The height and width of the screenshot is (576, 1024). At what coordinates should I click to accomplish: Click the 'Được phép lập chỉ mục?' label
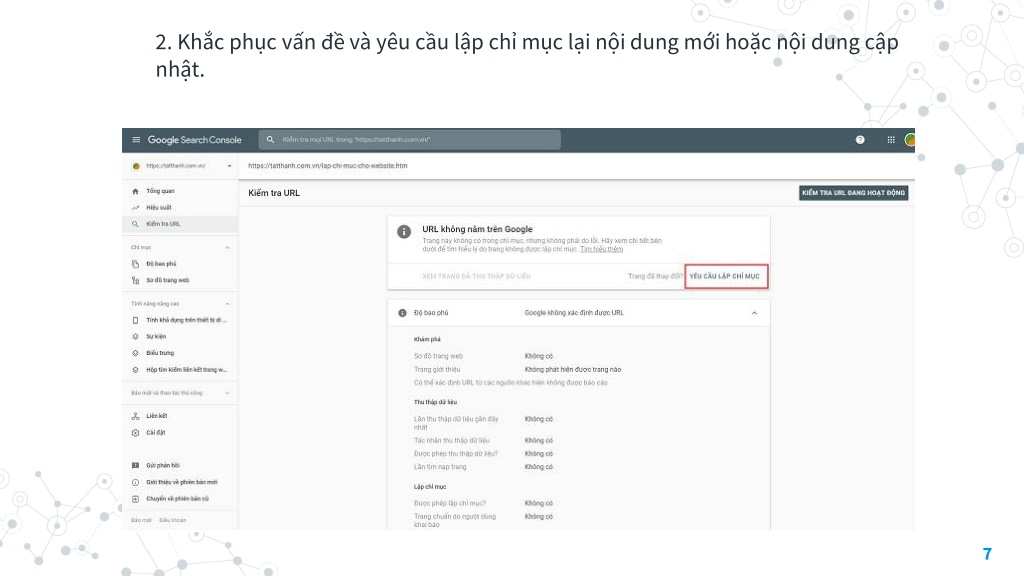(450, 504)
